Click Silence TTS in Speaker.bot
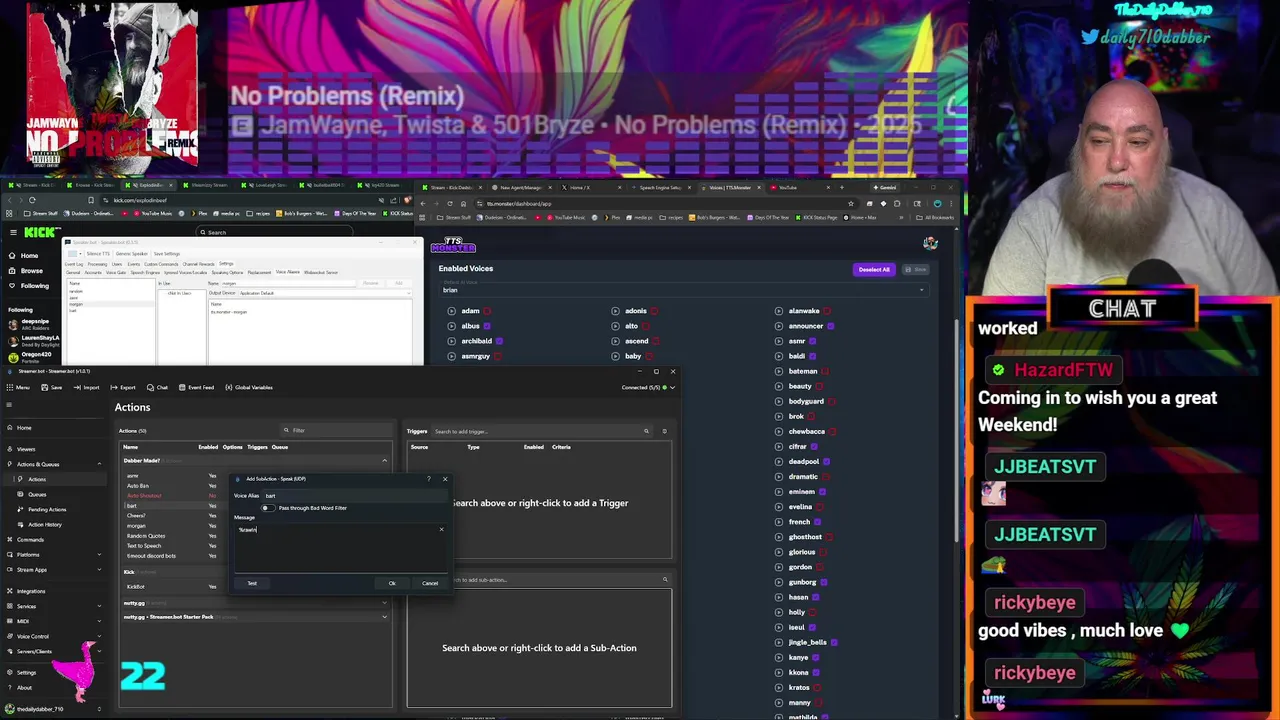1280x720 pixels. click(x=97, y=253)
